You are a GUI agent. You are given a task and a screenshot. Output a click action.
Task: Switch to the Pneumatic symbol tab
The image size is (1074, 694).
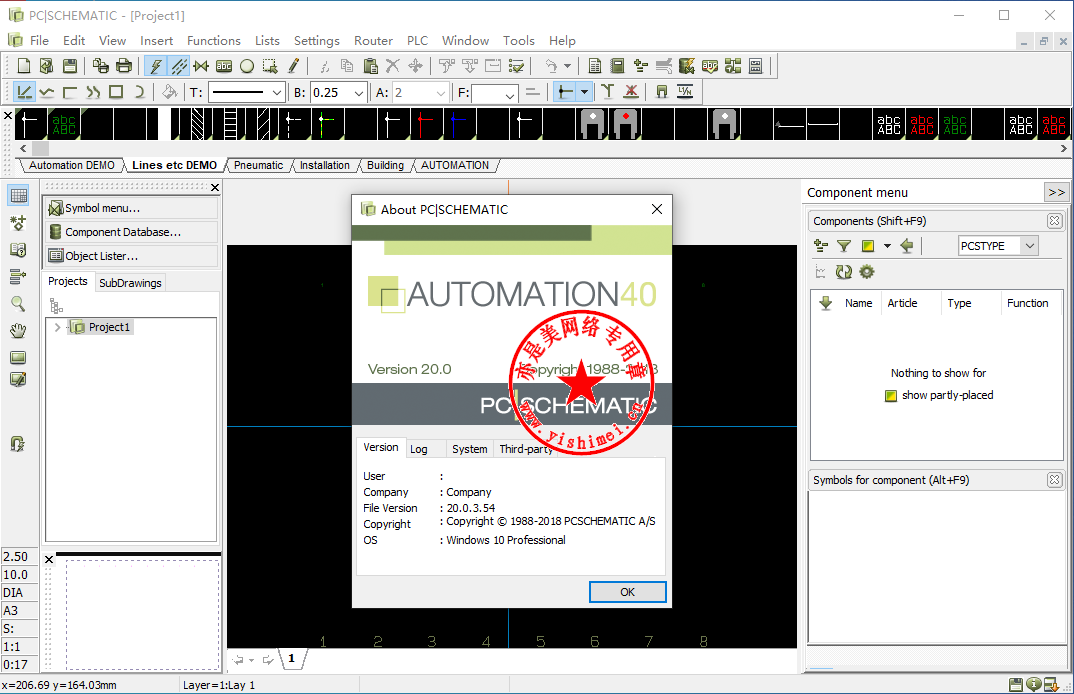(x=258, y=165)
